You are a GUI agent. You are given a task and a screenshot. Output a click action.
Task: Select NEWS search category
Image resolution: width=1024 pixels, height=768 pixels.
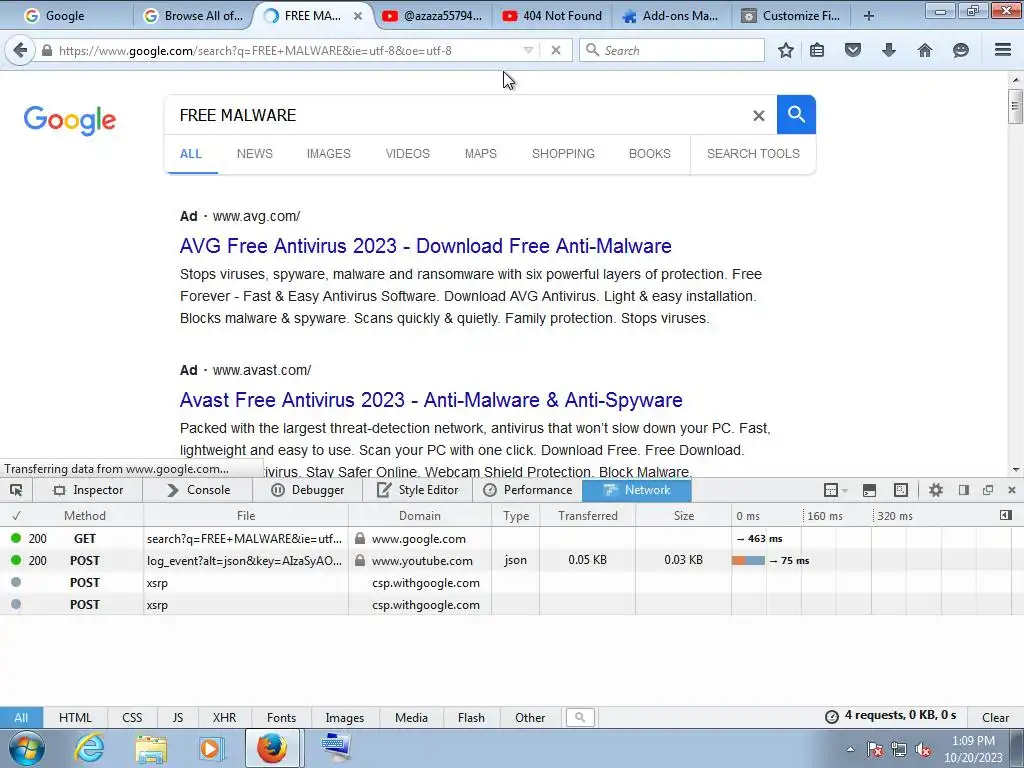(255, 153)
